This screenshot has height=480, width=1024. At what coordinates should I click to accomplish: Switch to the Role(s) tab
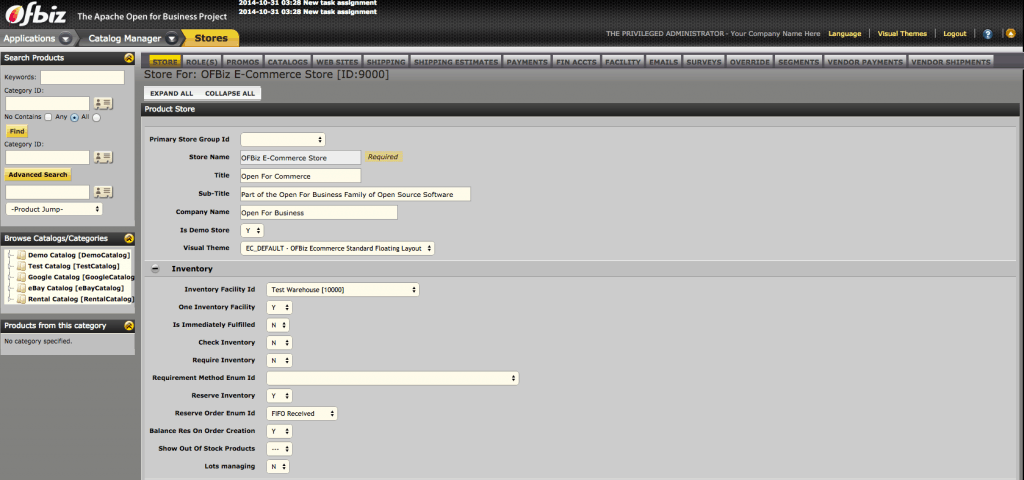[x=200, y=62]
